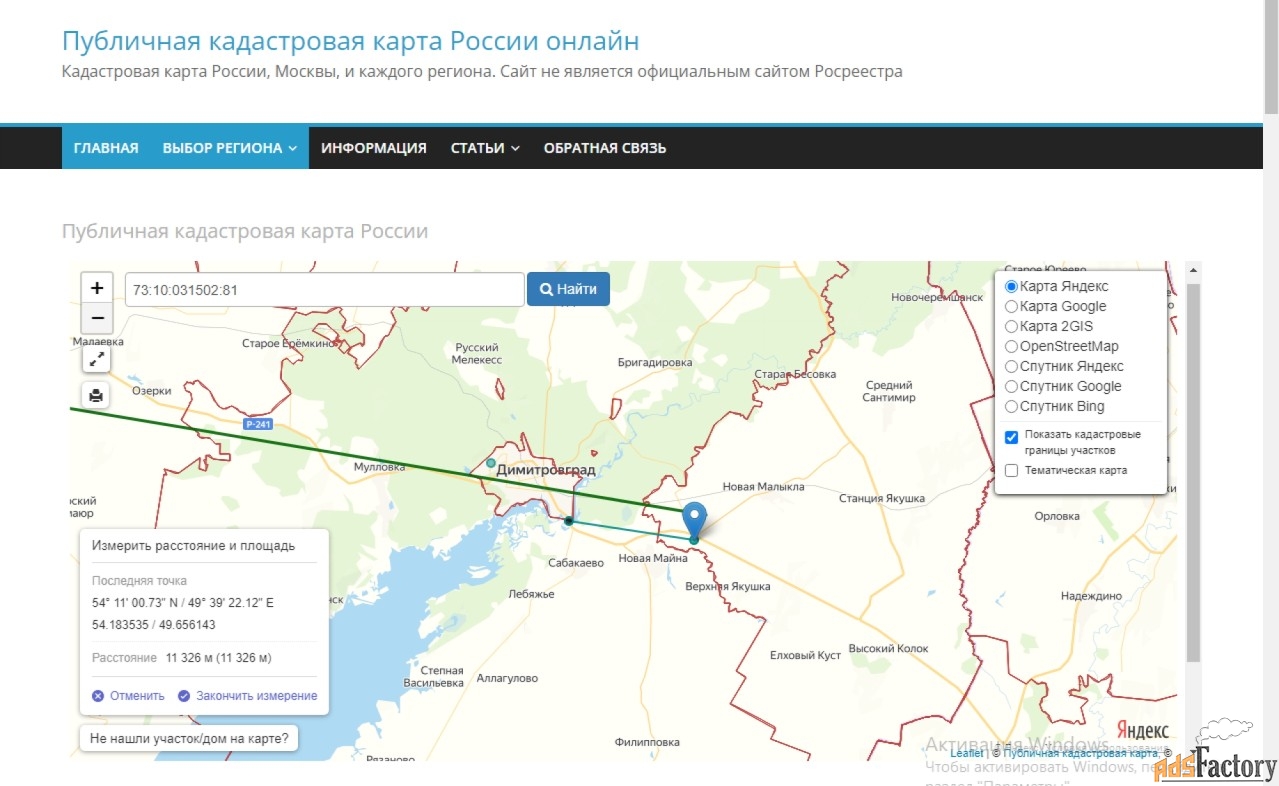The height and width of the screenshot is (786, 1279).
Task: Click the blue location pin marker
Action: 694,519
